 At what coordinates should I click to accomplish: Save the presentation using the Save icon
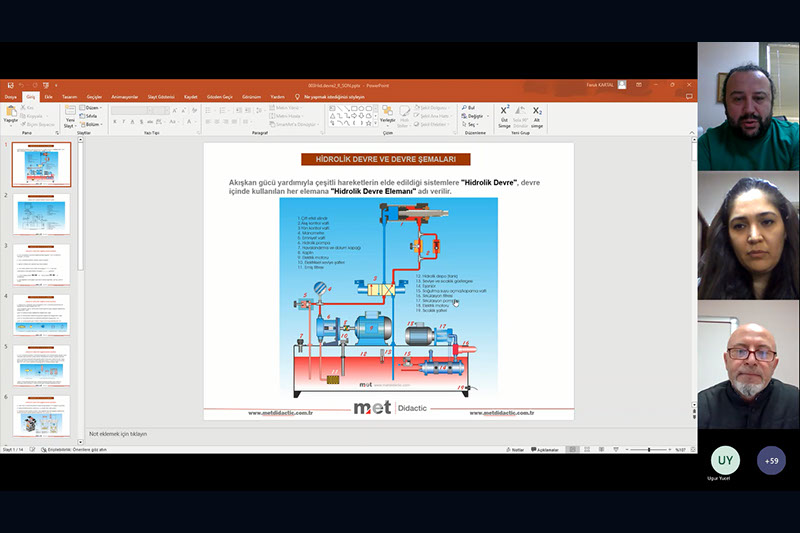click(x=8, y=85)
